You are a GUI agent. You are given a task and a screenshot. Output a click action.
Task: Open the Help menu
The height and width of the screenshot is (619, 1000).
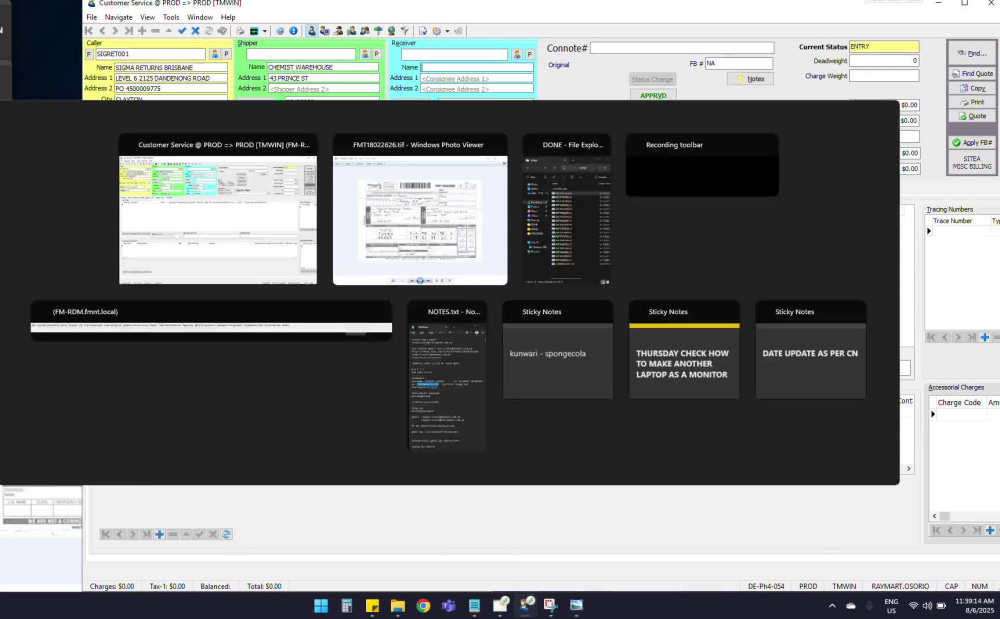pos(228,17)
